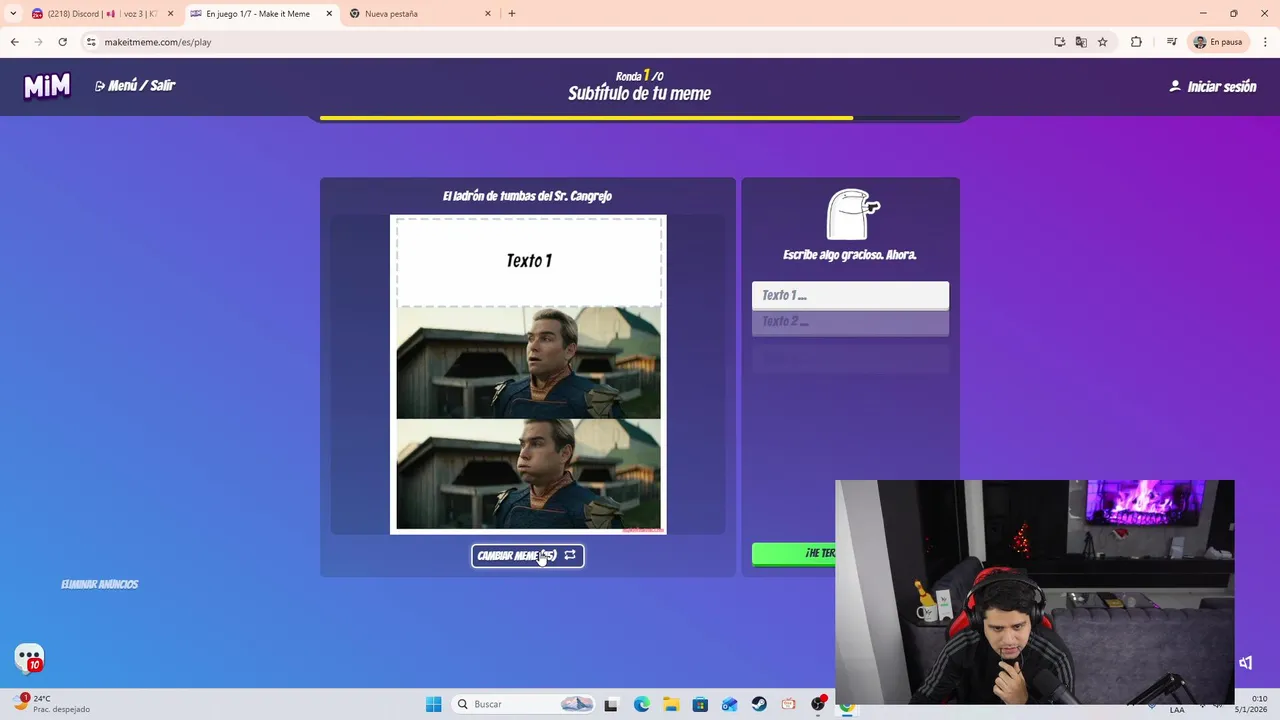Open the Windows Start menu
The height and width of the screenshot is (720, 1280).
(x=433, y=704)
